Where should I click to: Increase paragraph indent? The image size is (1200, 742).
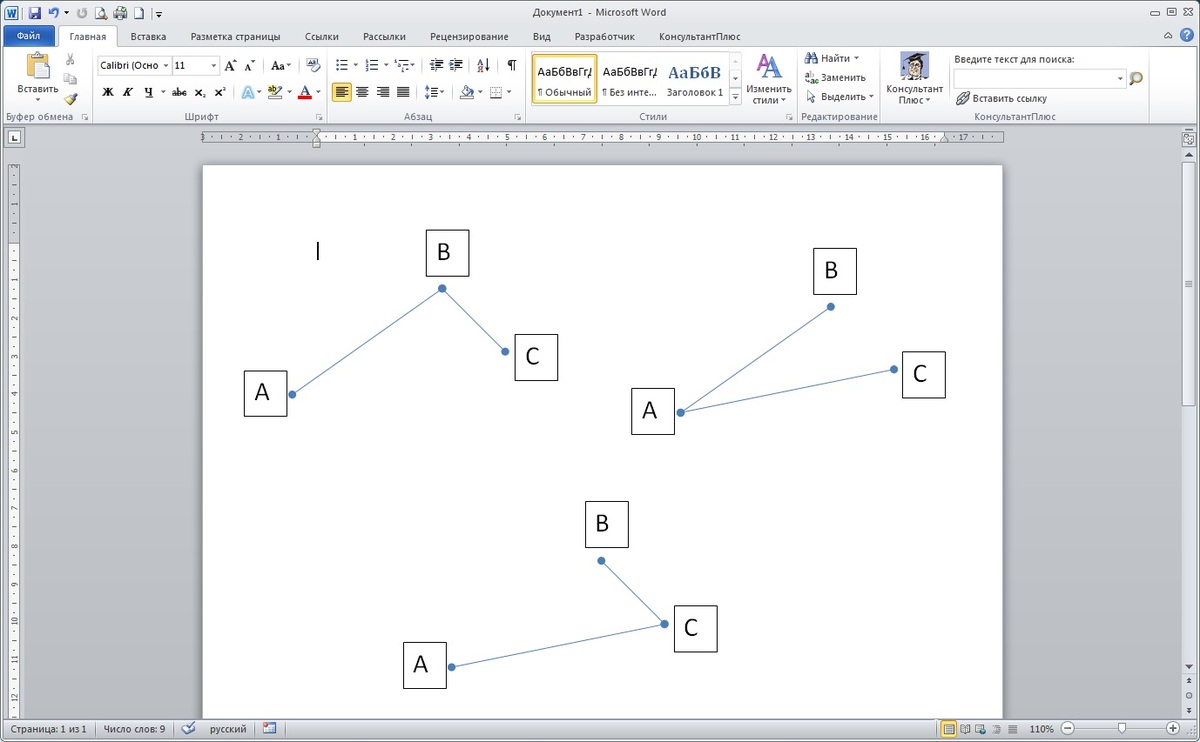click(x=457, y=65)
